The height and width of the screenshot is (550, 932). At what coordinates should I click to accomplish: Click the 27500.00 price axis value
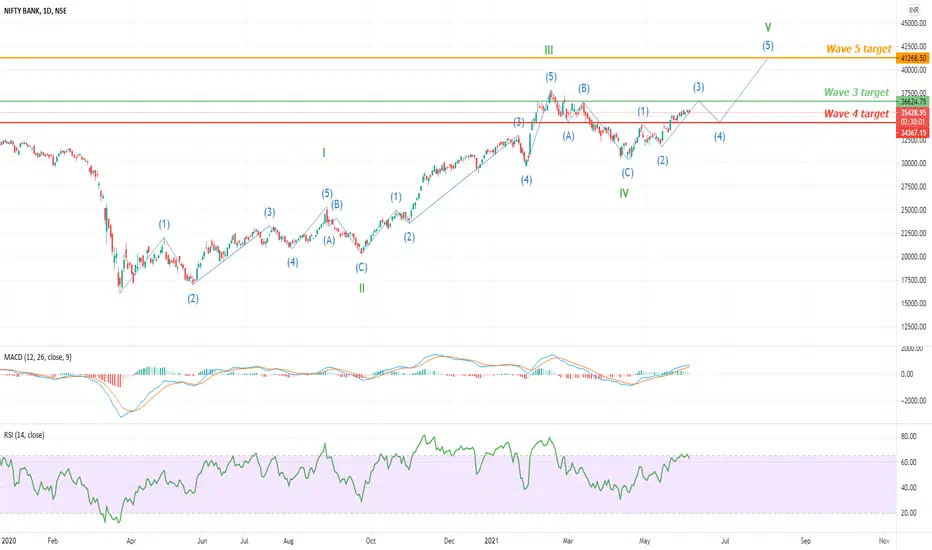914,187
